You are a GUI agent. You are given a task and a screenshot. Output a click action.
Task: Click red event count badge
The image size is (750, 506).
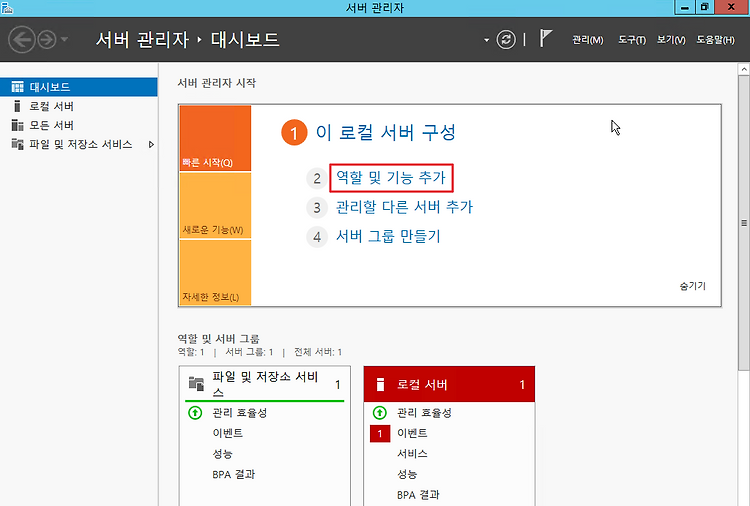point(380,433)
